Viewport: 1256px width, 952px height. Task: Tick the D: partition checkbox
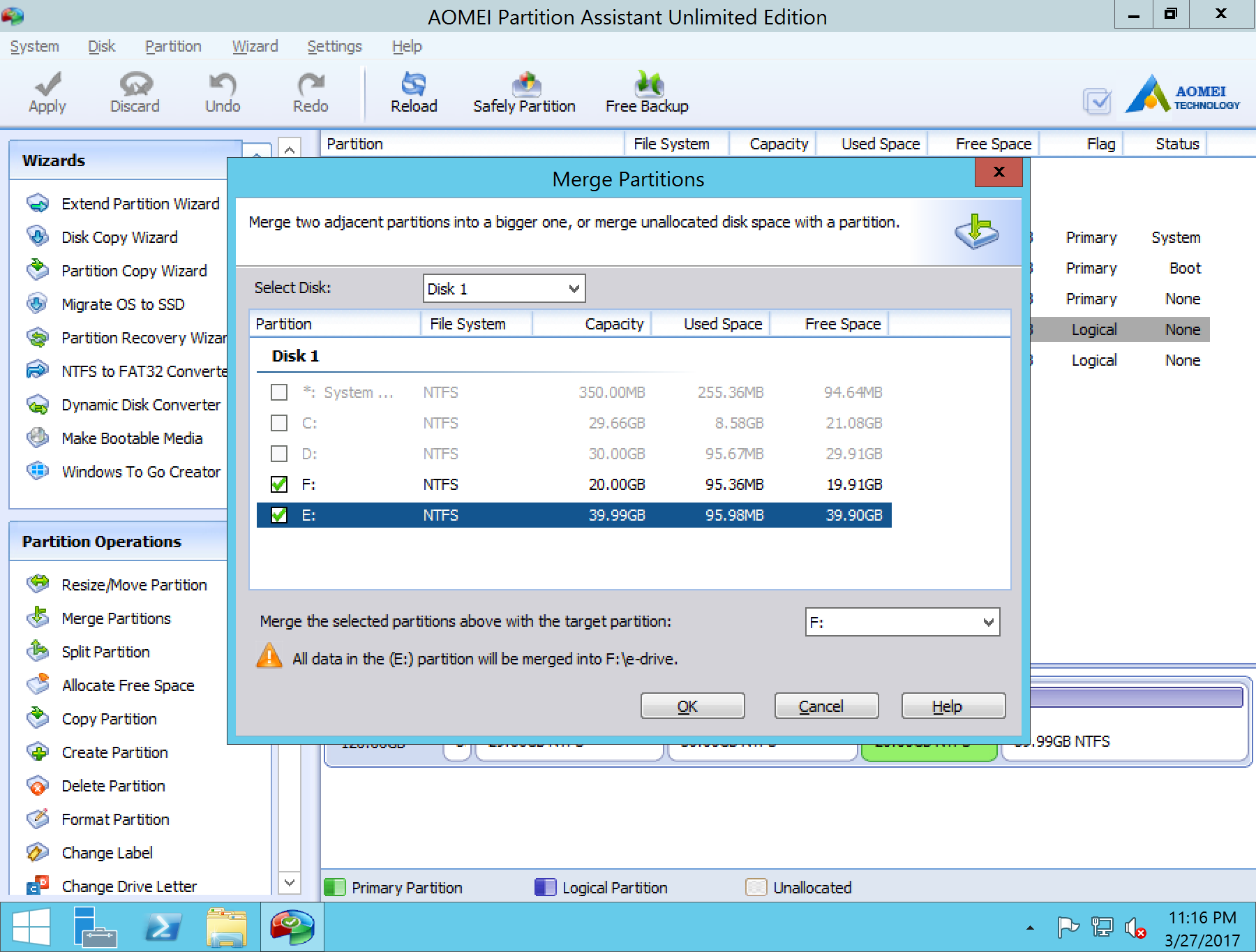(279, 454)
